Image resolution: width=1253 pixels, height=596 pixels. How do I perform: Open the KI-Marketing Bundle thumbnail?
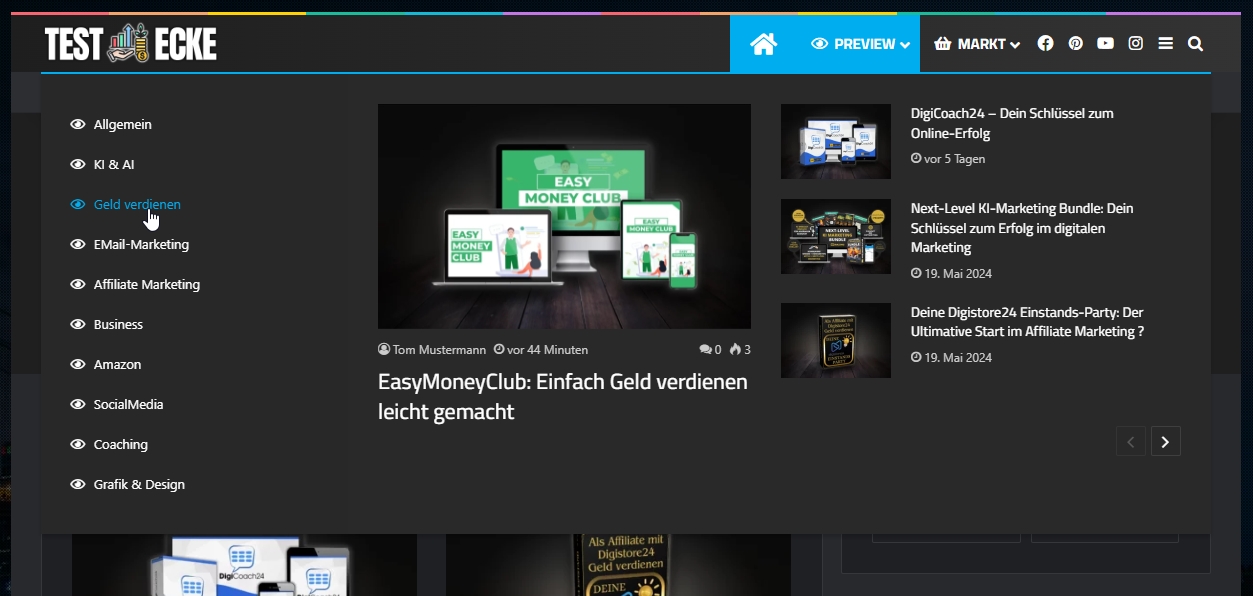click(836, 236)
